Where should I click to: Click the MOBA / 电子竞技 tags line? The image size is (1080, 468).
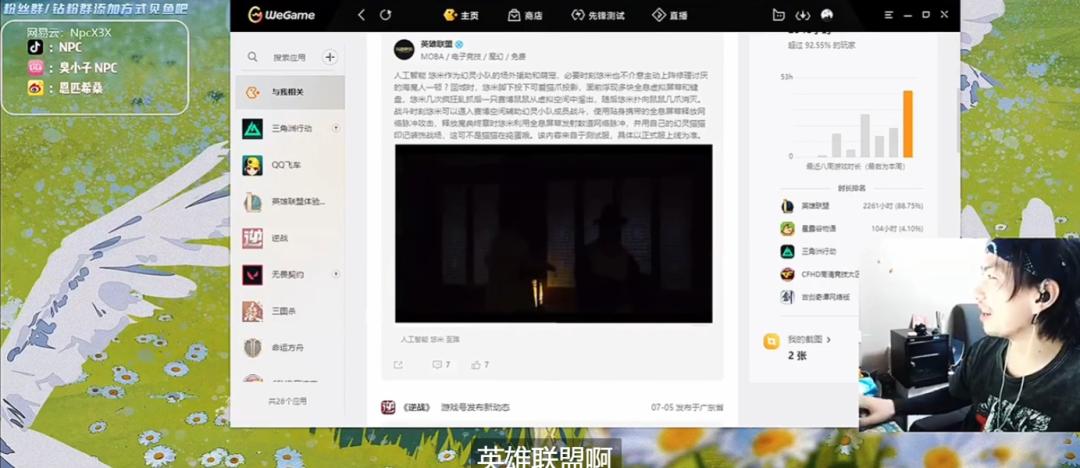472,57
